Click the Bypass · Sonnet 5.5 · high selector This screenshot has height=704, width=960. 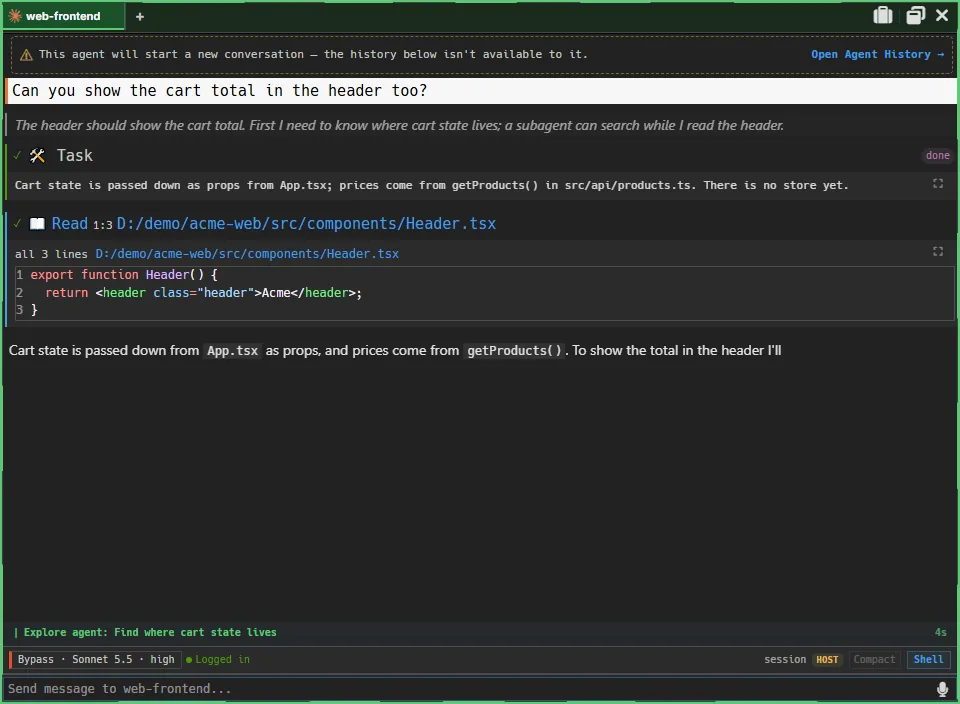(x=96, y=659)
